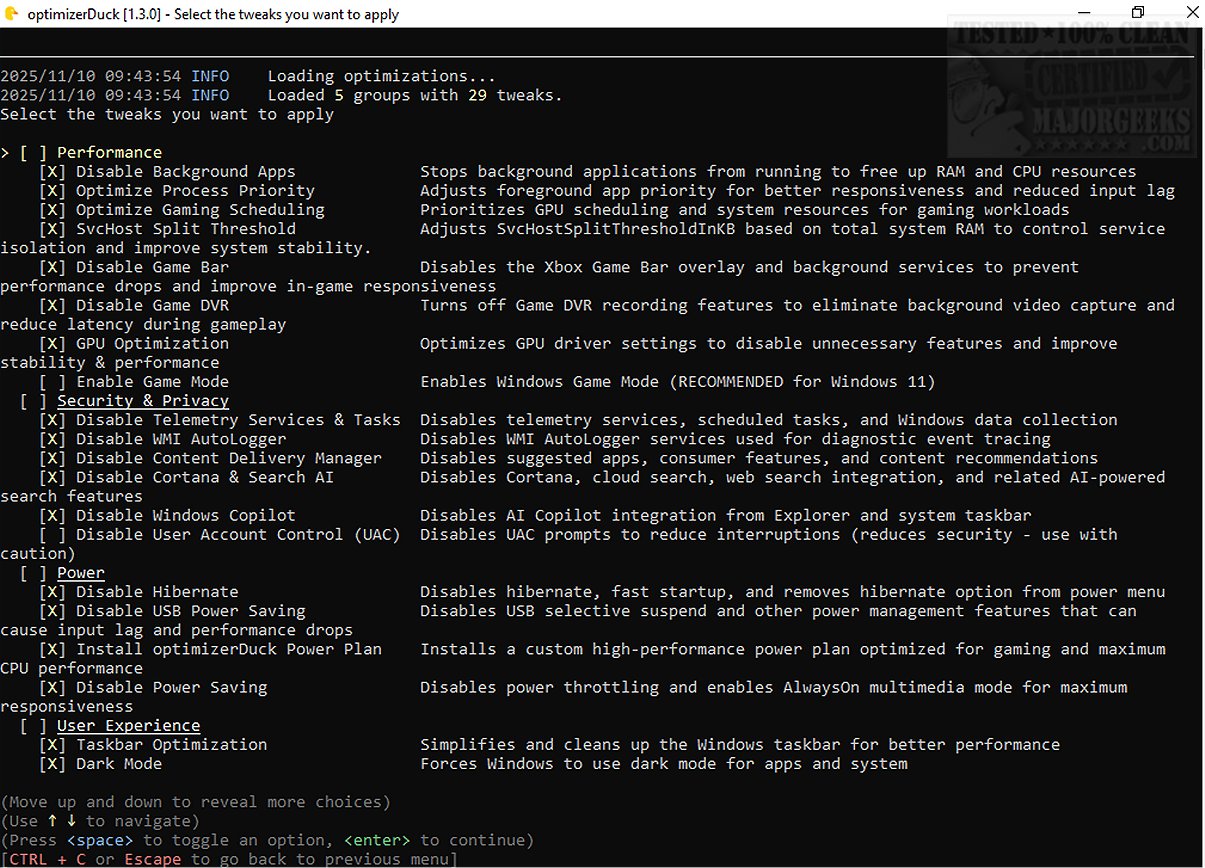Click the Disable Hibernate label
The height and width of the screenshot is (868, 1205).
point(157,592)
